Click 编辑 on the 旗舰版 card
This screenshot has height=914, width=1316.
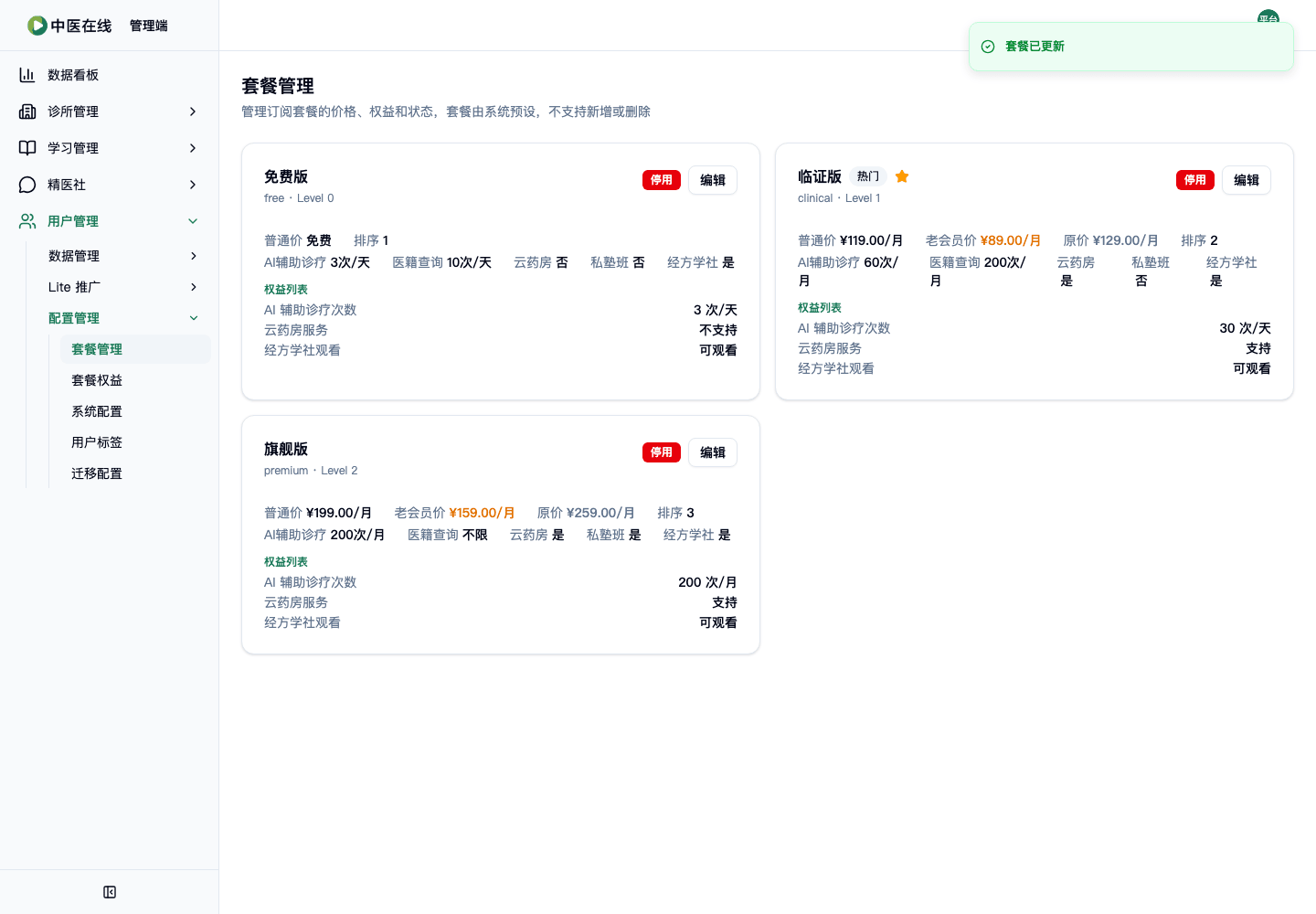pos(713,452)
